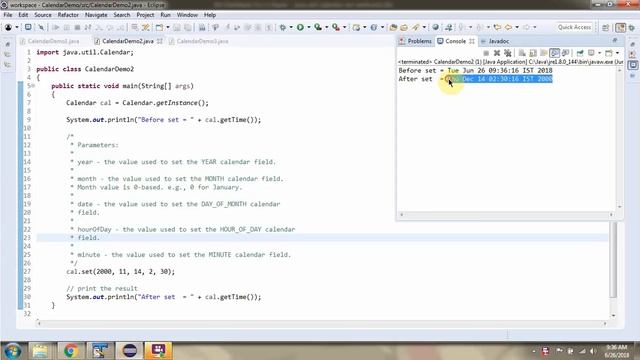
Task: Click the Save toolbar icon
Action: click(177, 27)
